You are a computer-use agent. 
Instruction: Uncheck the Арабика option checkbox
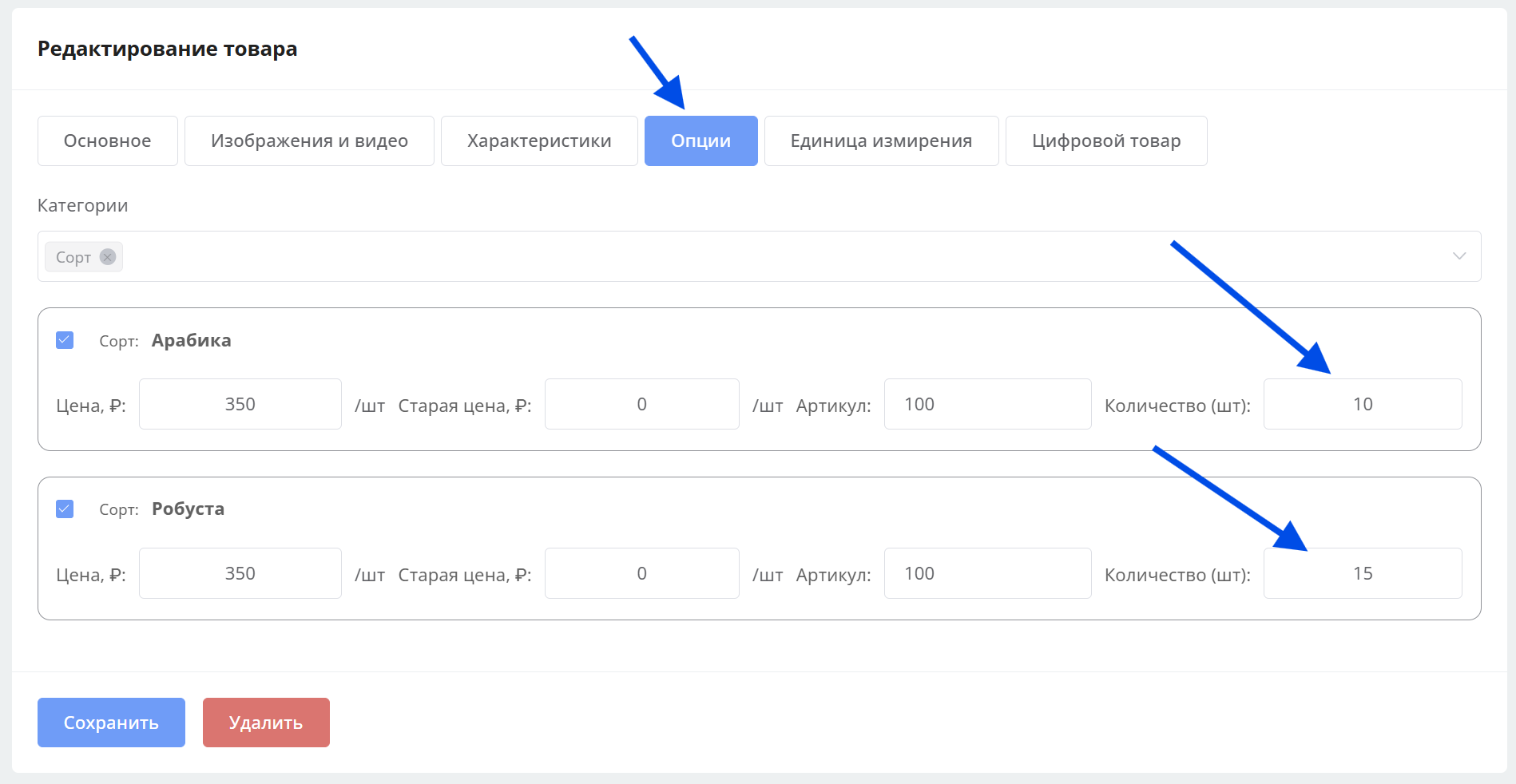65,340
